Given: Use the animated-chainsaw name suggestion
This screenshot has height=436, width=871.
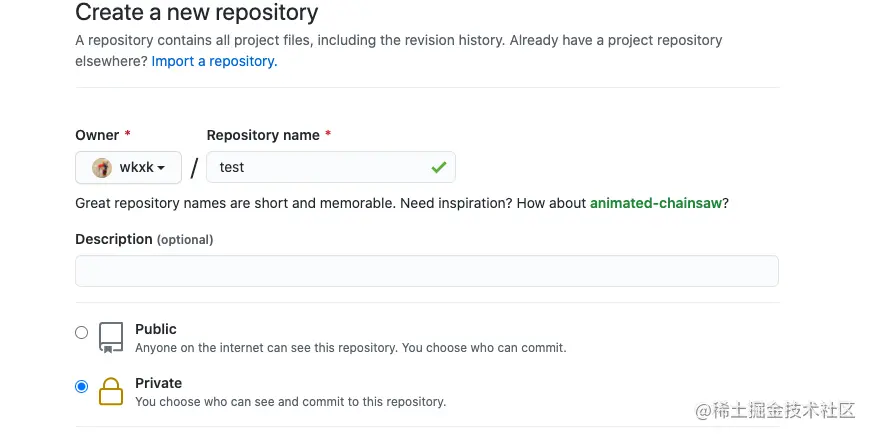Looking at the screenshot, I should tap(655, 203).
